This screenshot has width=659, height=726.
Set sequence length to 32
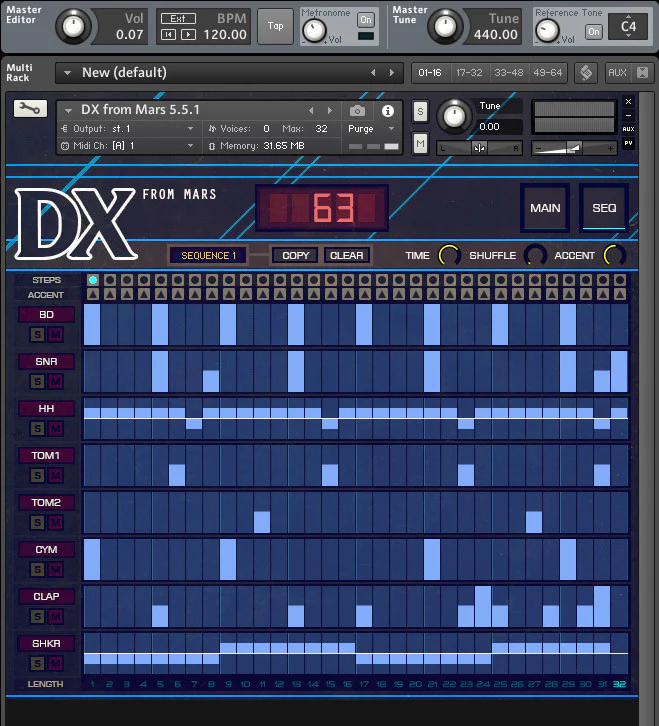620,684
